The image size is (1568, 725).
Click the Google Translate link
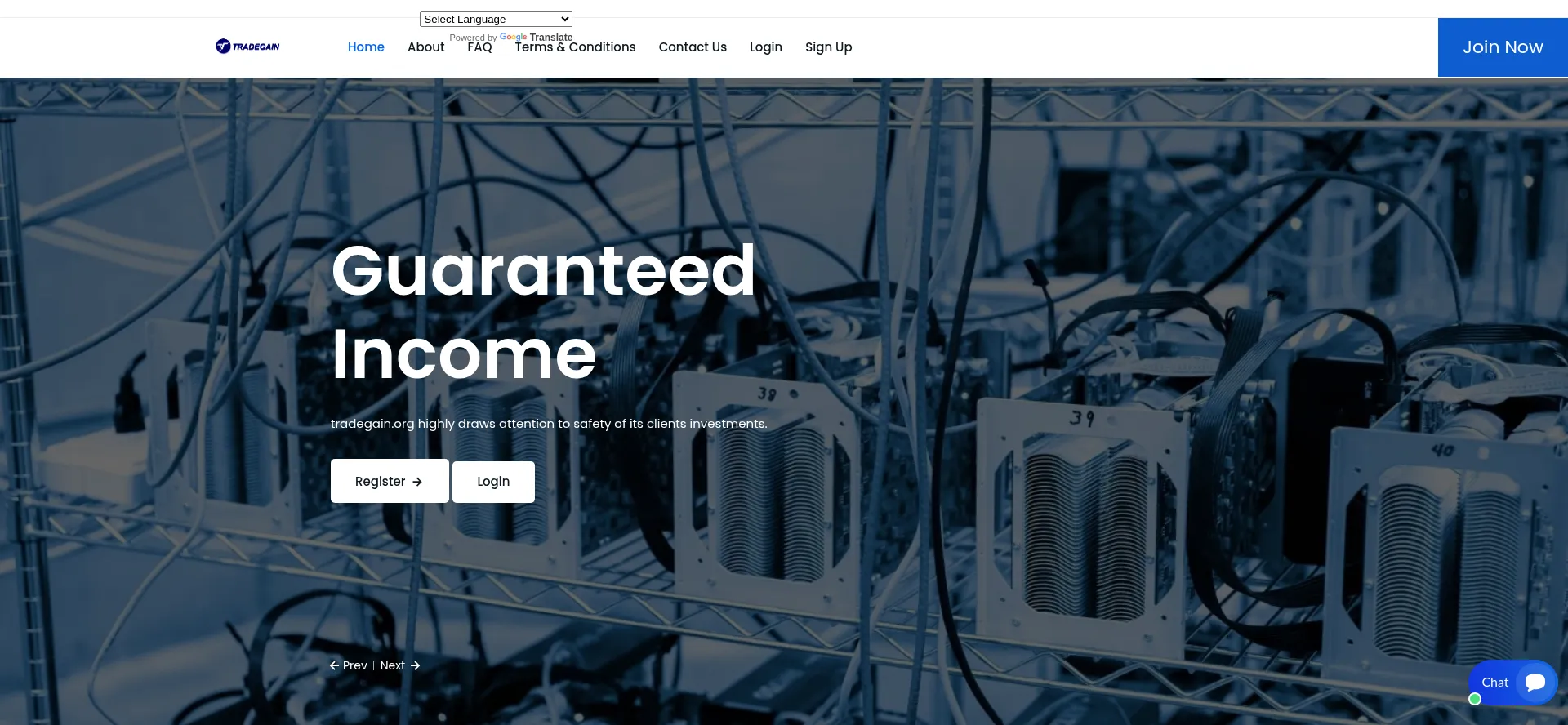pyautogui.click(x=536, y=37)
